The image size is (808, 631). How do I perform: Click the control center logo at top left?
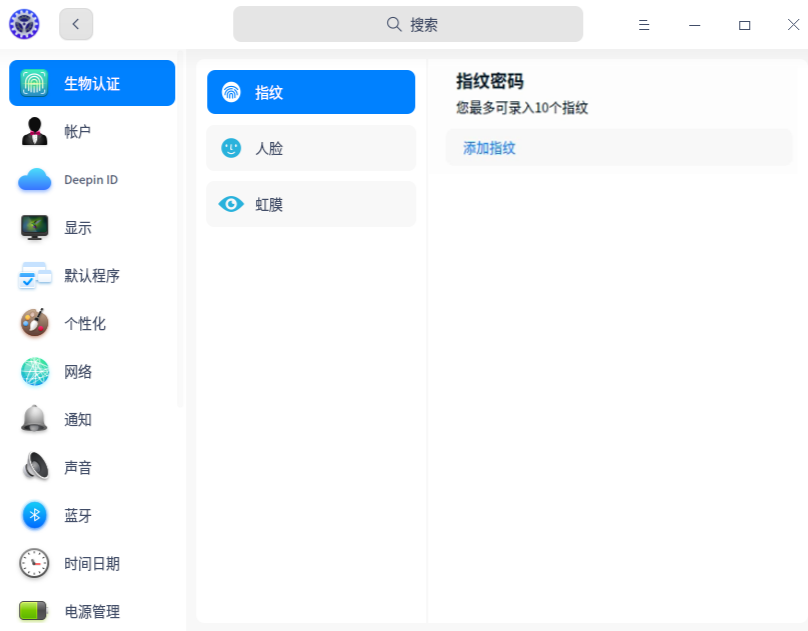[24, 24]
